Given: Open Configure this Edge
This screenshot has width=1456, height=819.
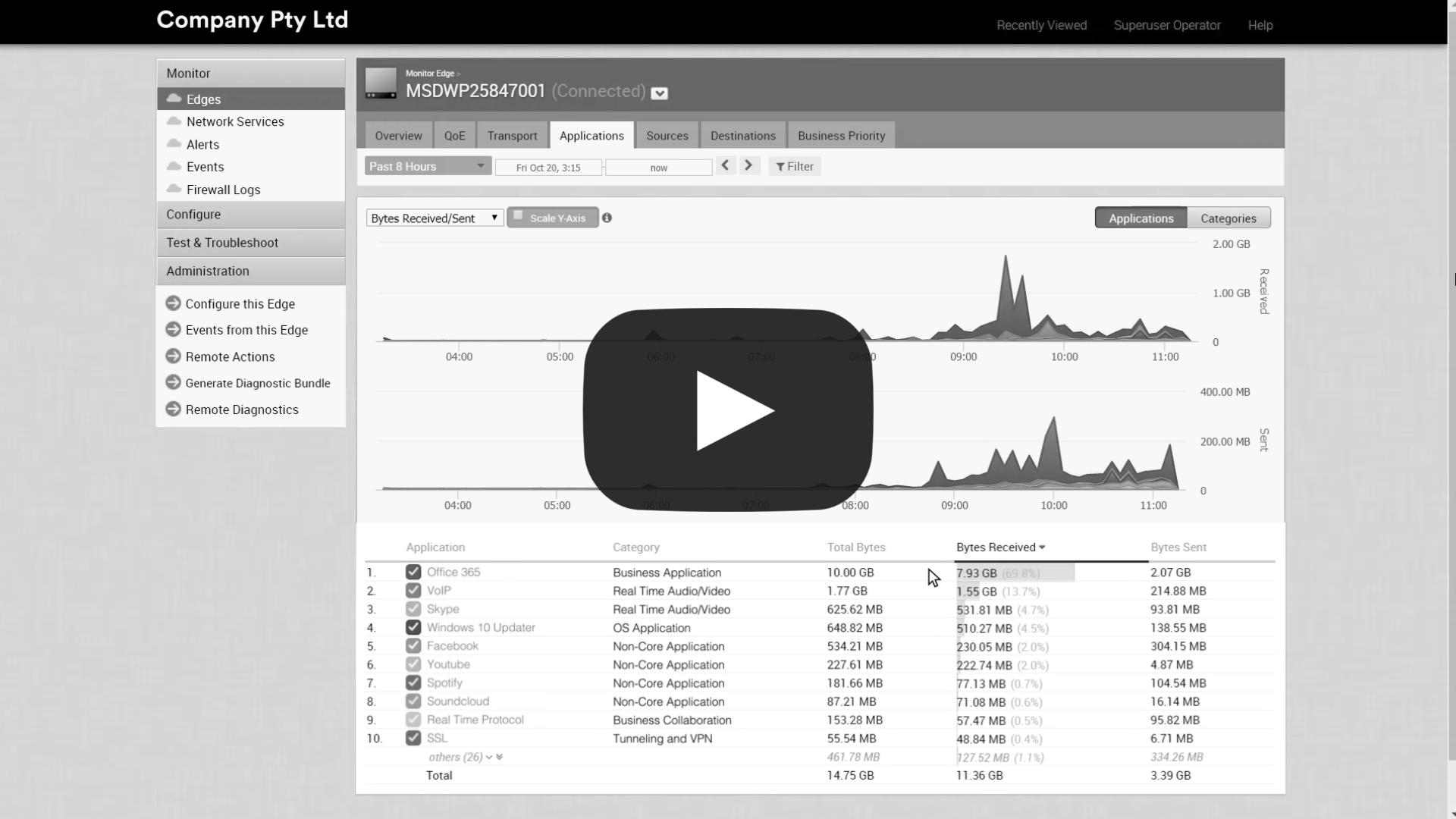Looking at the screenshot, I should (x=240, y=303).
